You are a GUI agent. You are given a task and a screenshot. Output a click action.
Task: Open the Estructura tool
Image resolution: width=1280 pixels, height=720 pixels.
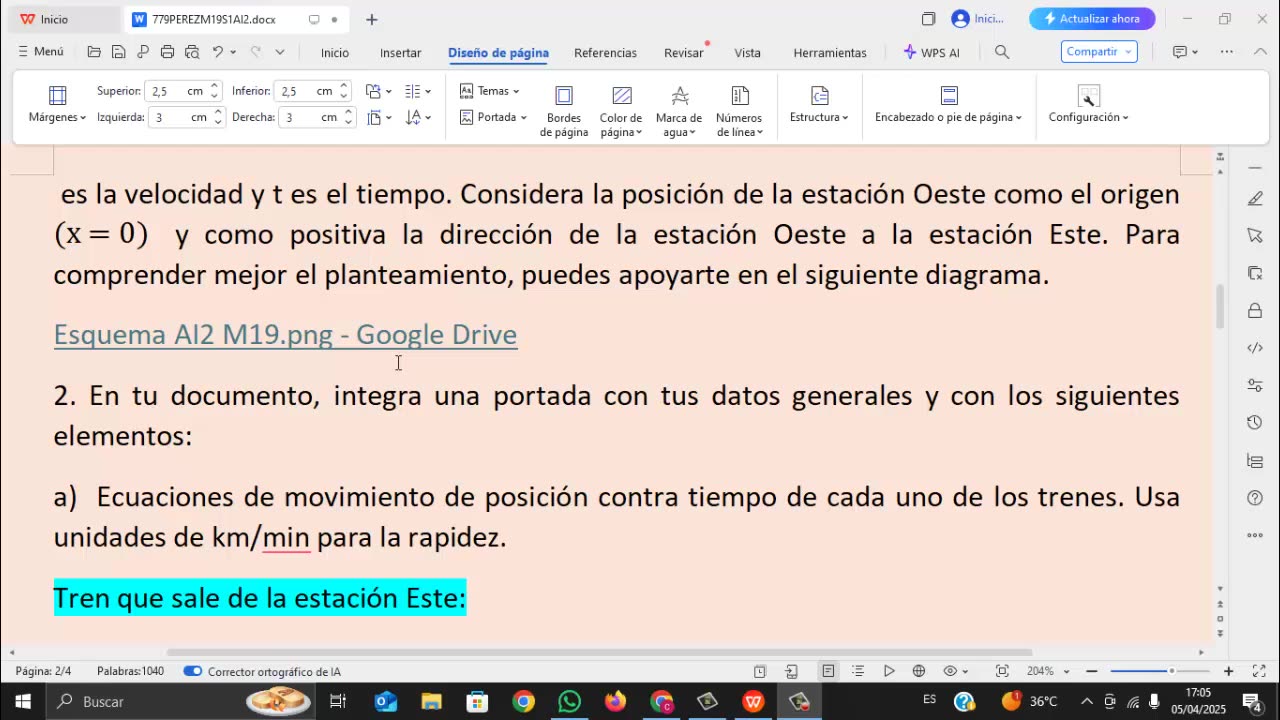(819, 95)
